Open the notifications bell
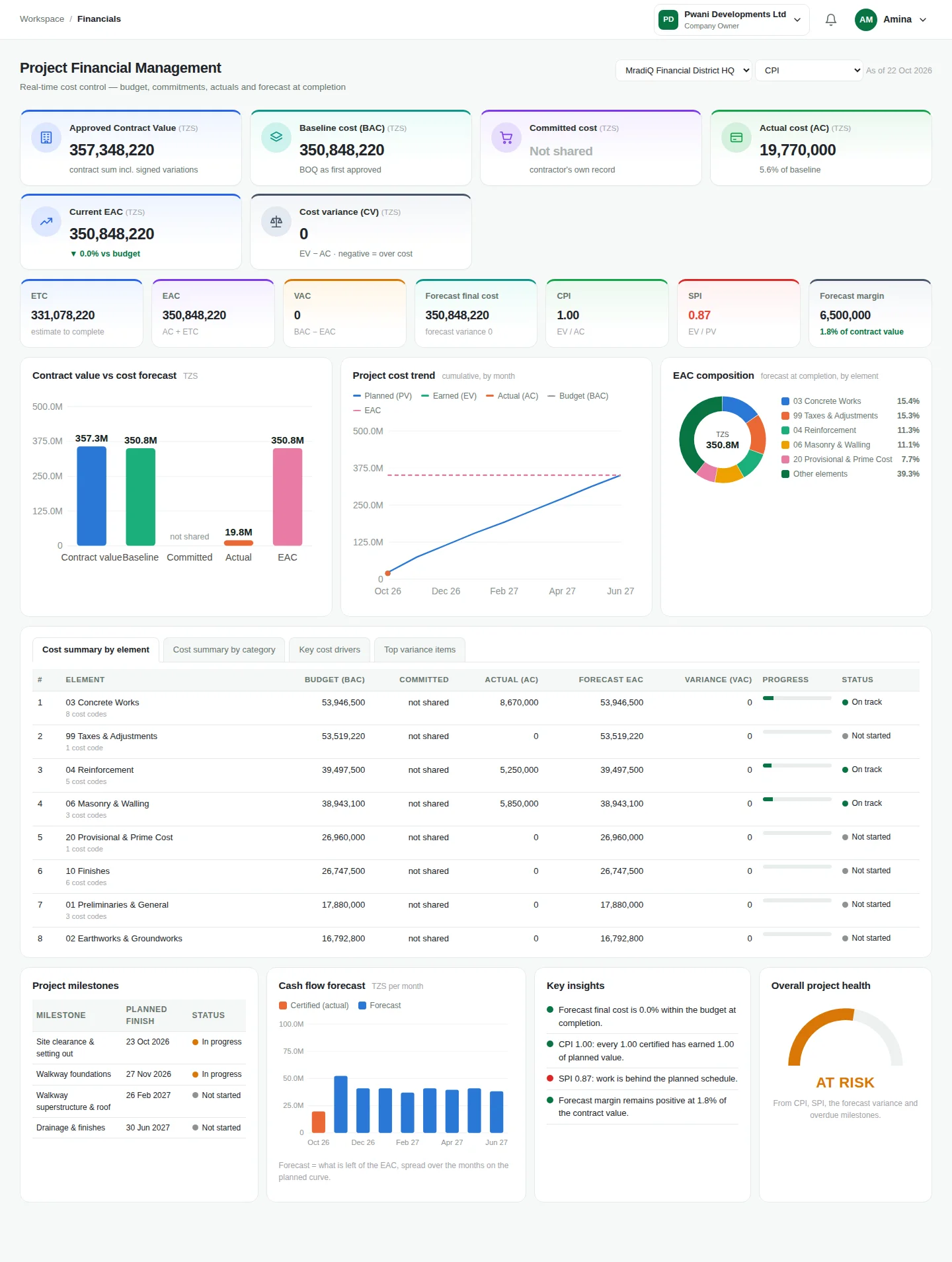This screenshot has height=1262, width=952. (x=831, y=20)
